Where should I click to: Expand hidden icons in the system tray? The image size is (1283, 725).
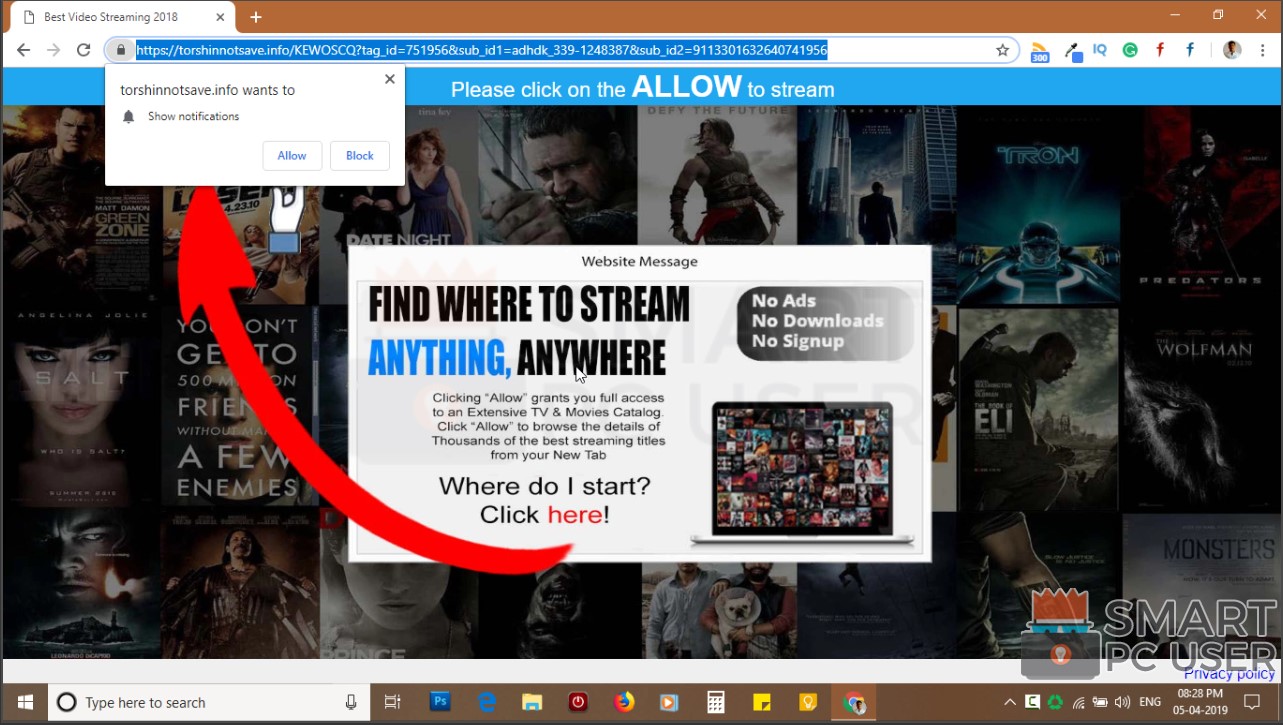click(x=1010, y=702)
